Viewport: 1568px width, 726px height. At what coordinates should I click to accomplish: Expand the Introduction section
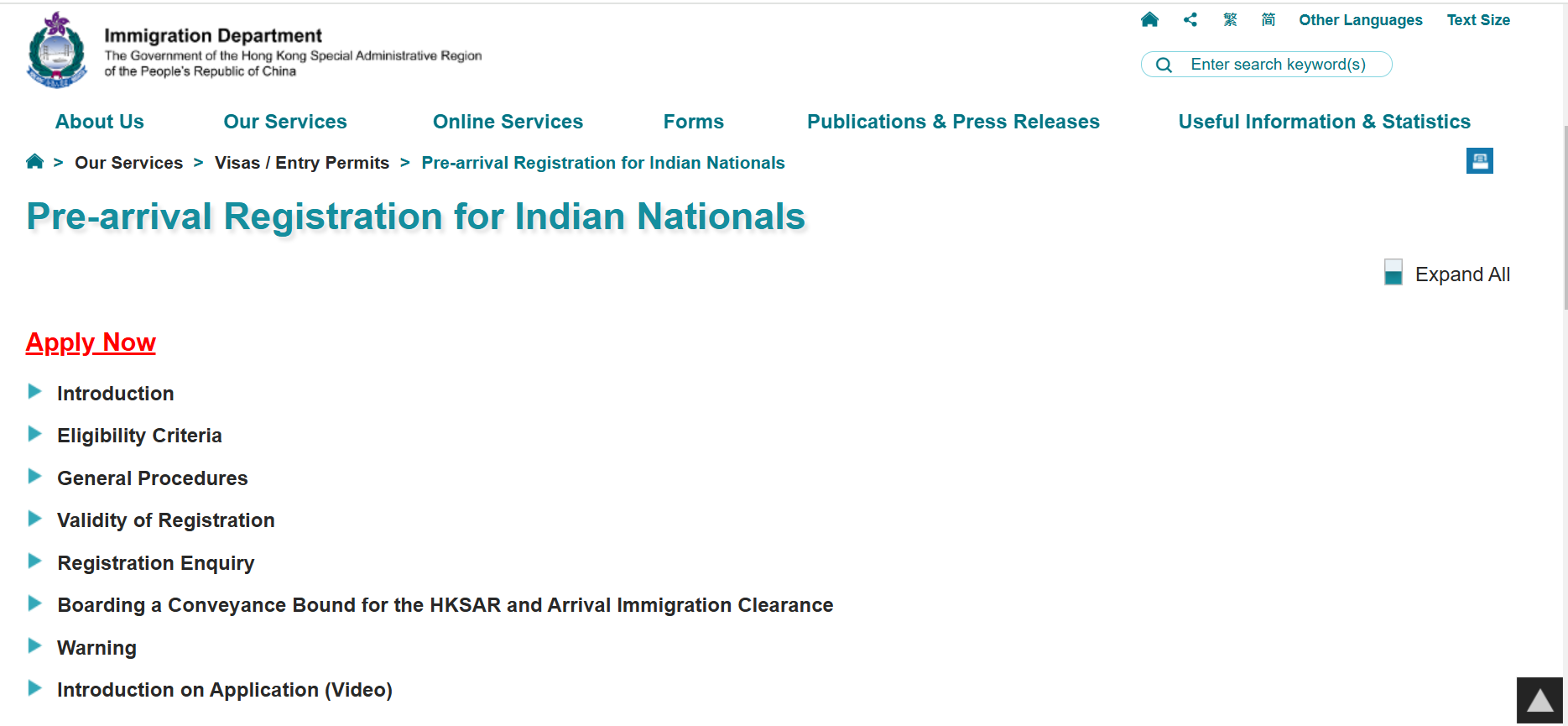click(115, 394)
